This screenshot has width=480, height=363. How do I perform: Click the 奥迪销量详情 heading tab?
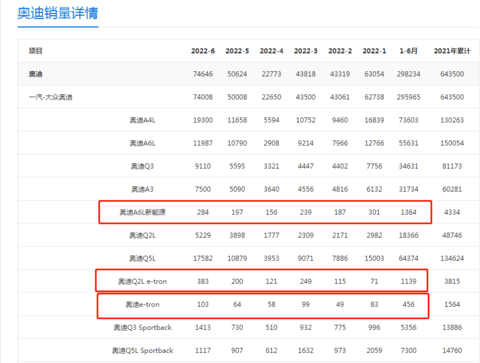(58, 14)
